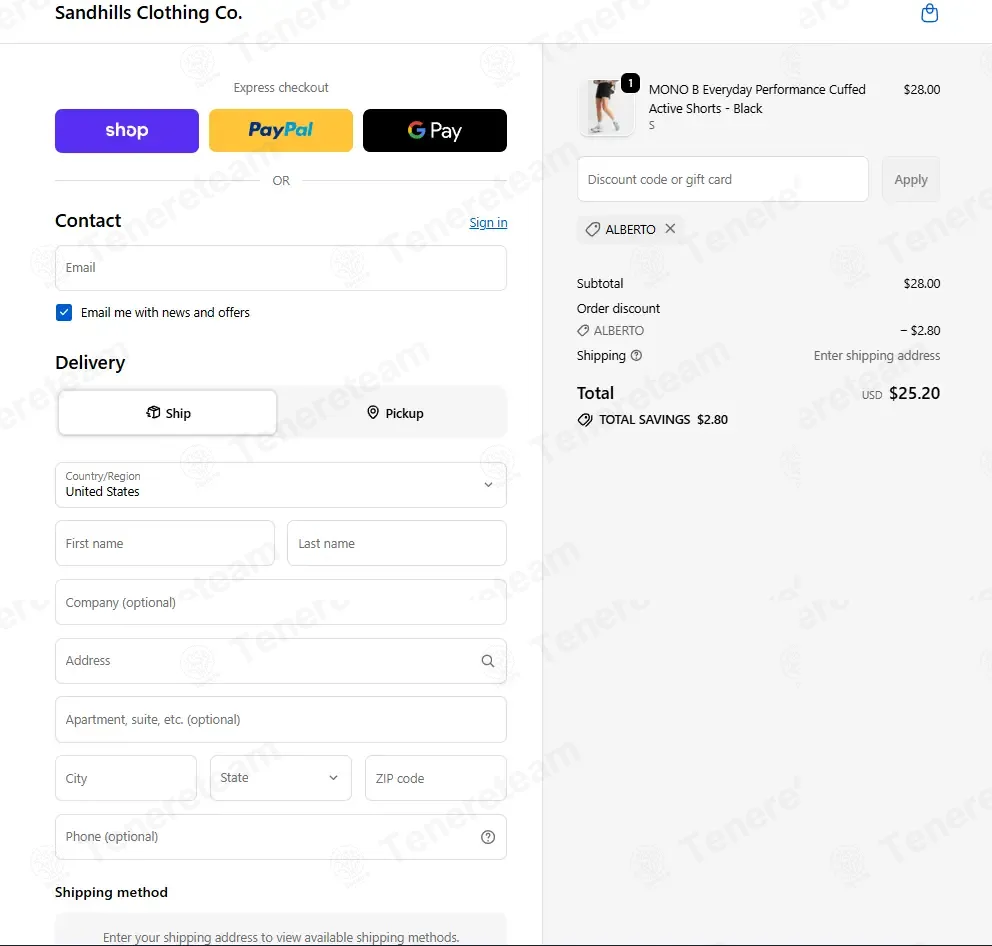This screenshot has width=992, height=946.
Task: Click the Total amount $25.20
Action: [x=914, y=394]
